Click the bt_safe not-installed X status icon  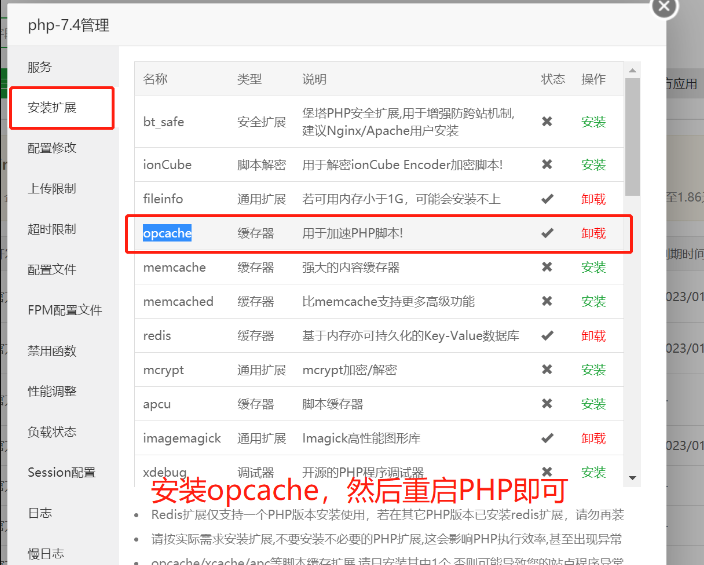(x=547, y=121)
